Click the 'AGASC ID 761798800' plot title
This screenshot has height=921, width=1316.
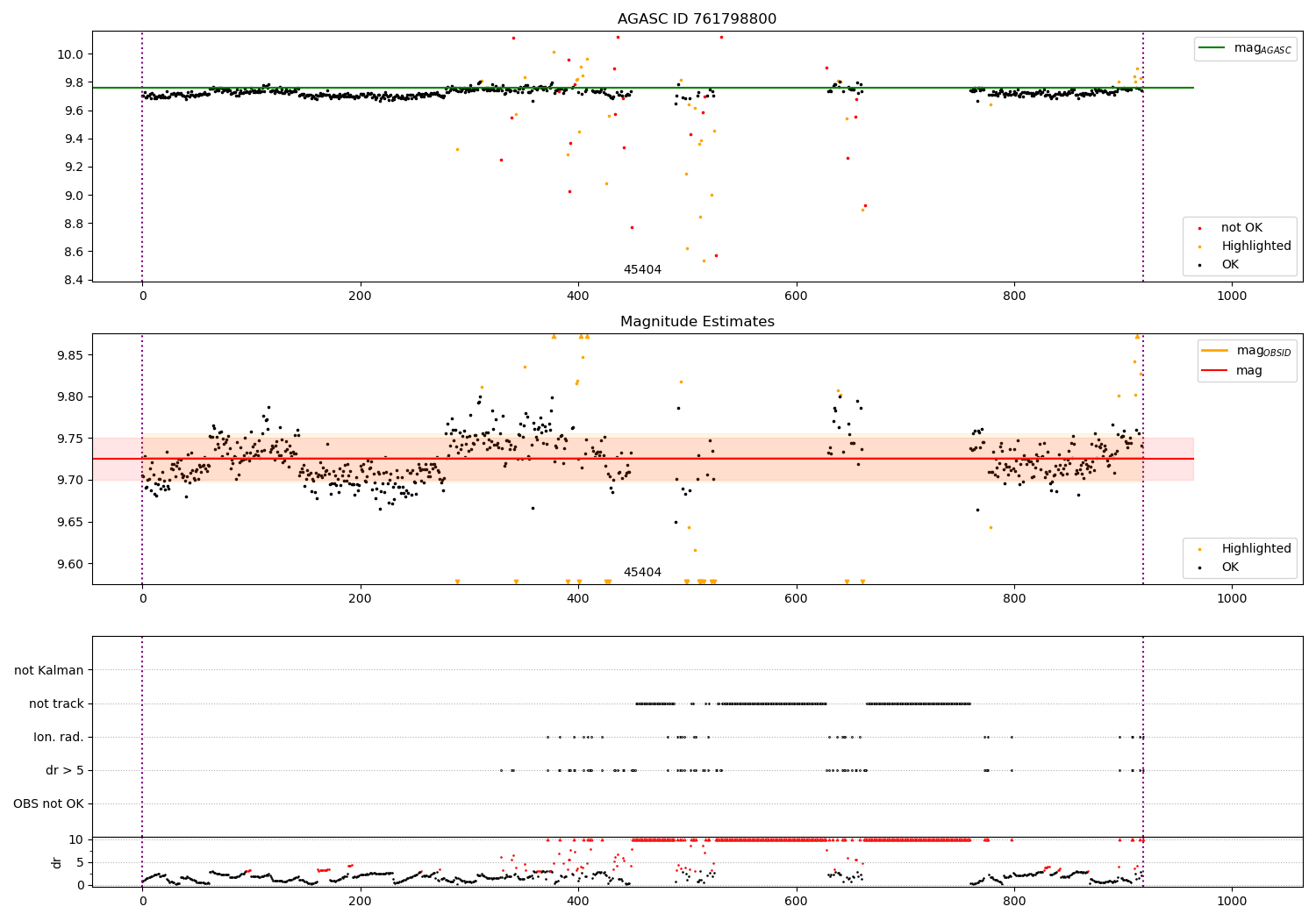[697, 19]
